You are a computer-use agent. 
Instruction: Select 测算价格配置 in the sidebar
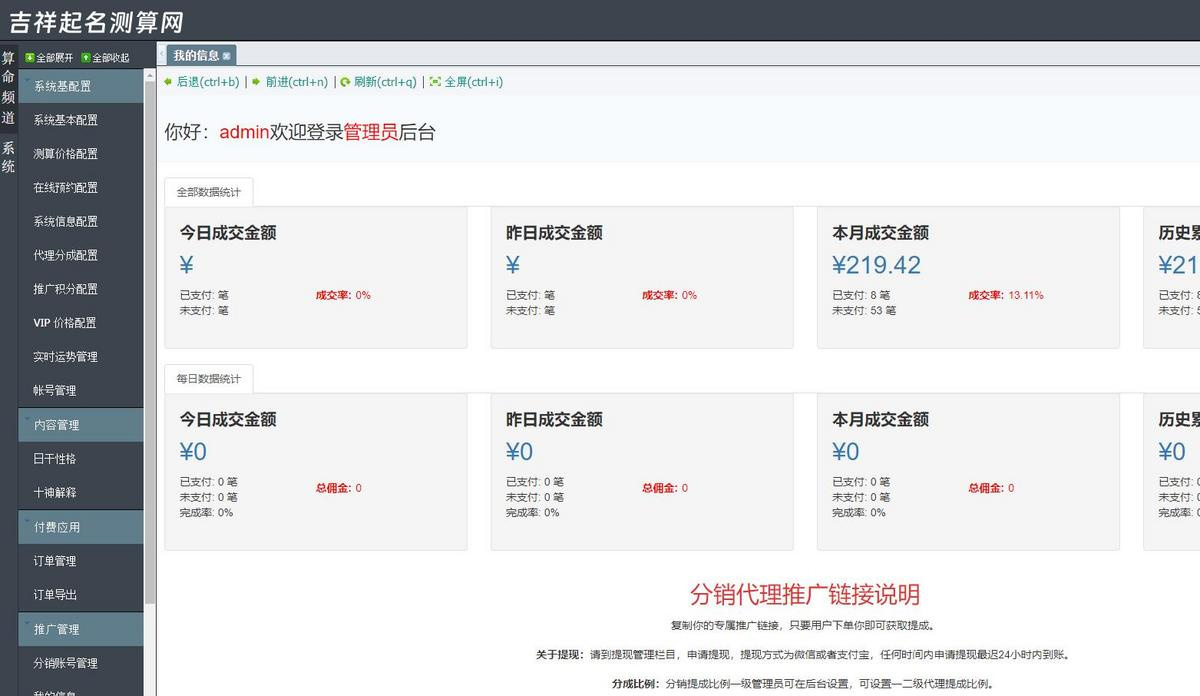click(x=80, y=153)
